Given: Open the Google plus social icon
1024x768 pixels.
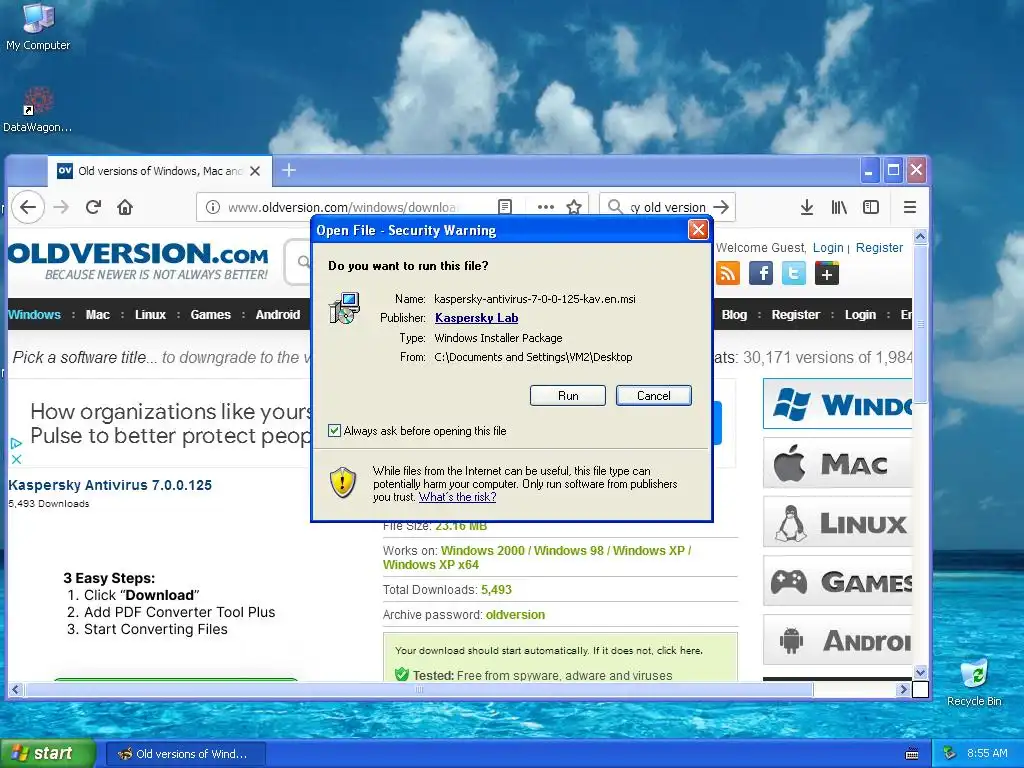Looking at the screenshot, I should click(x=826, y=273).
